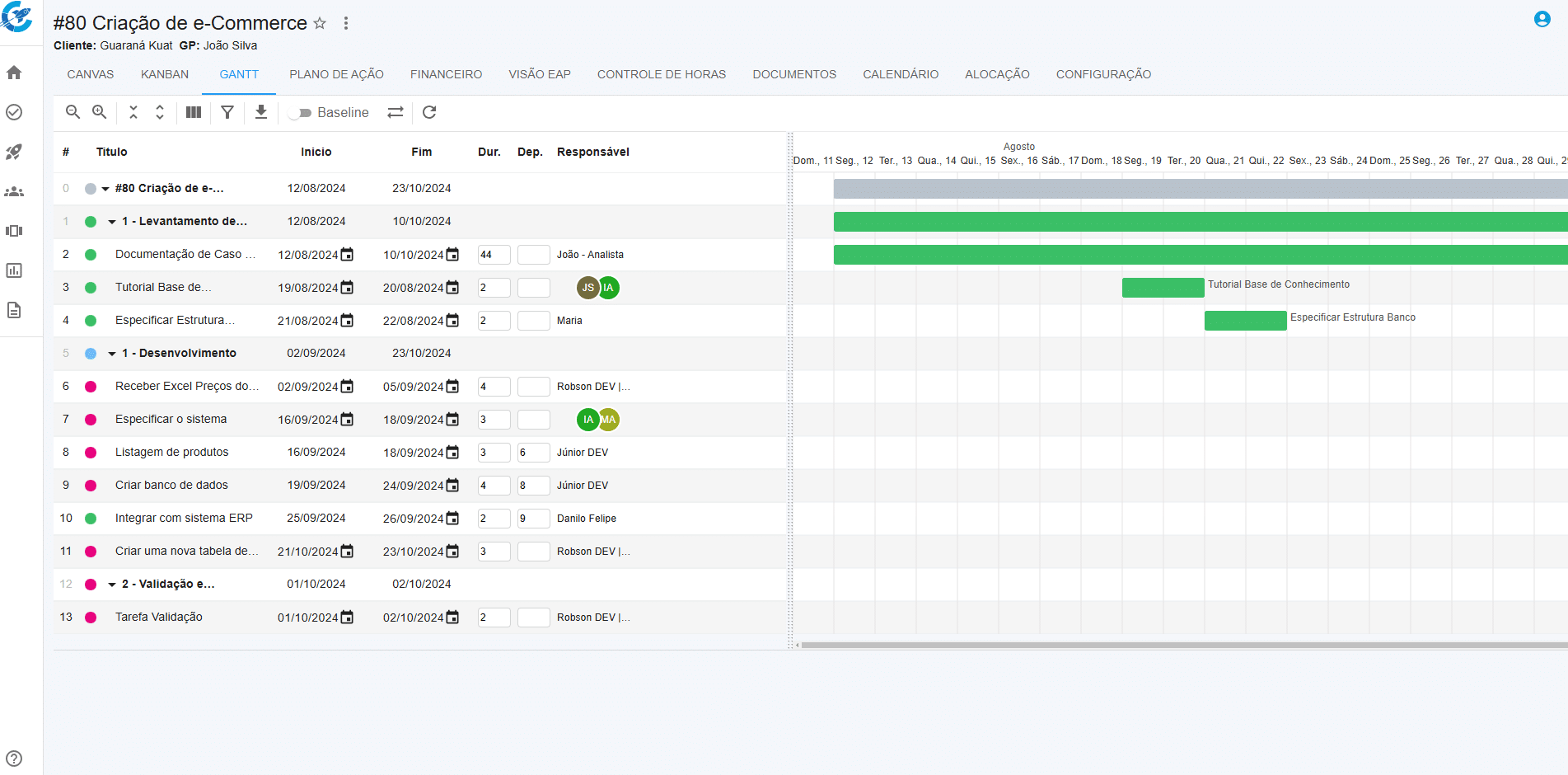Click green status dot of Integrar com sistema ERP
This screenshot has height=775, width=1568.
coord(91,519)
